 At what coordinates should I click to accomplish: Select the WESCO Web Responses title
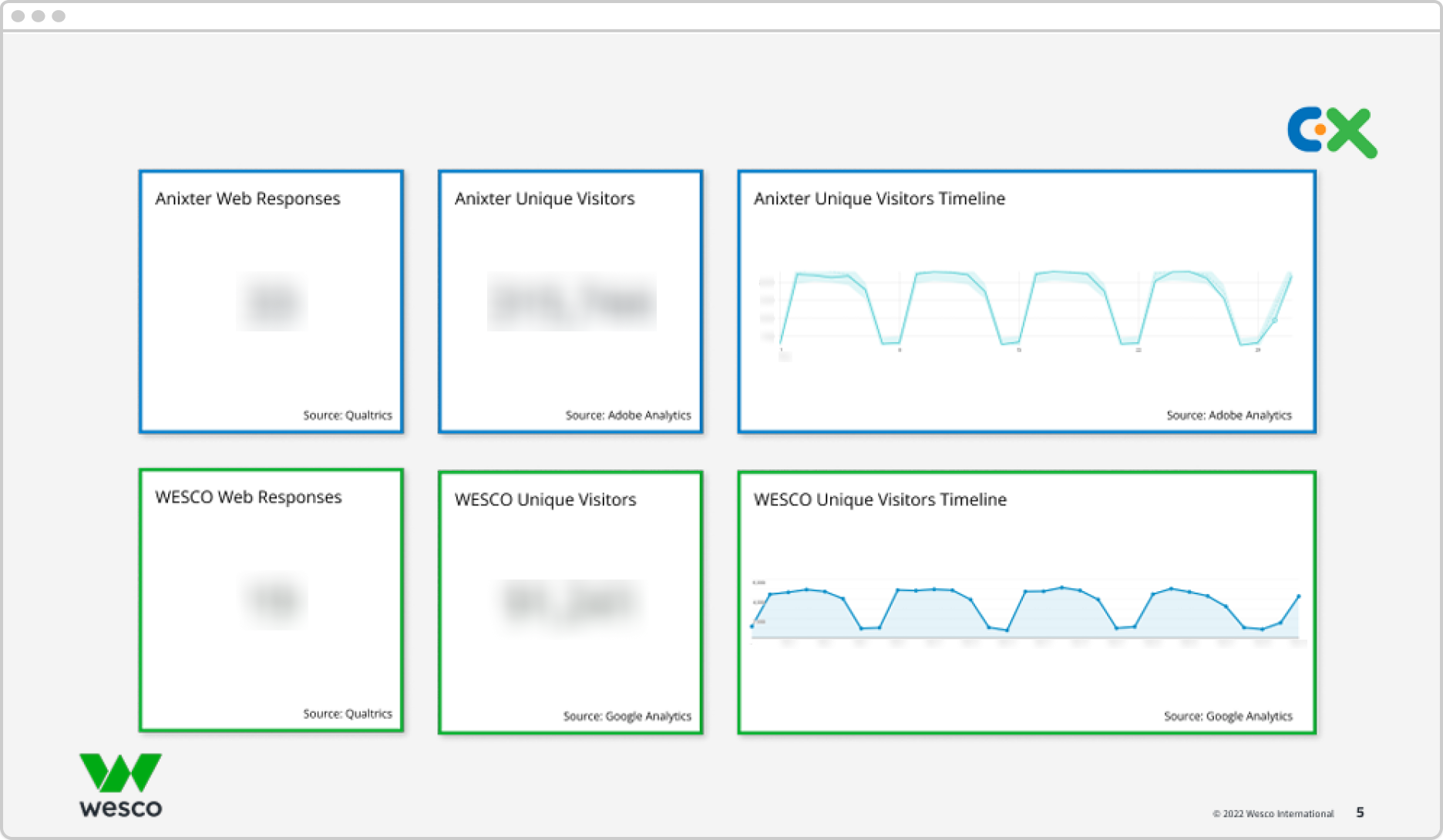[x=248, y=497]
